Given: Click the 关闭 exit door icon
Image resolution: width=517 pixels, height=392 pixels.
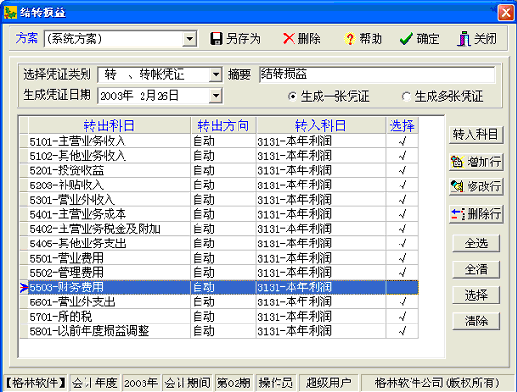Looking at the screenshot, I should [464, 39].
